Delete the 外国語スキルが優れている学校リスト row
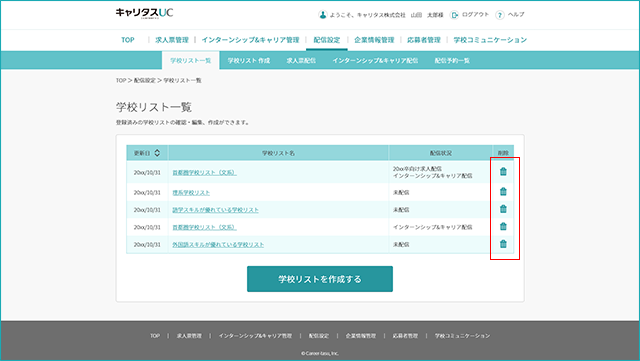Viewport: 640px width, 361px height. tap(503, 244)
